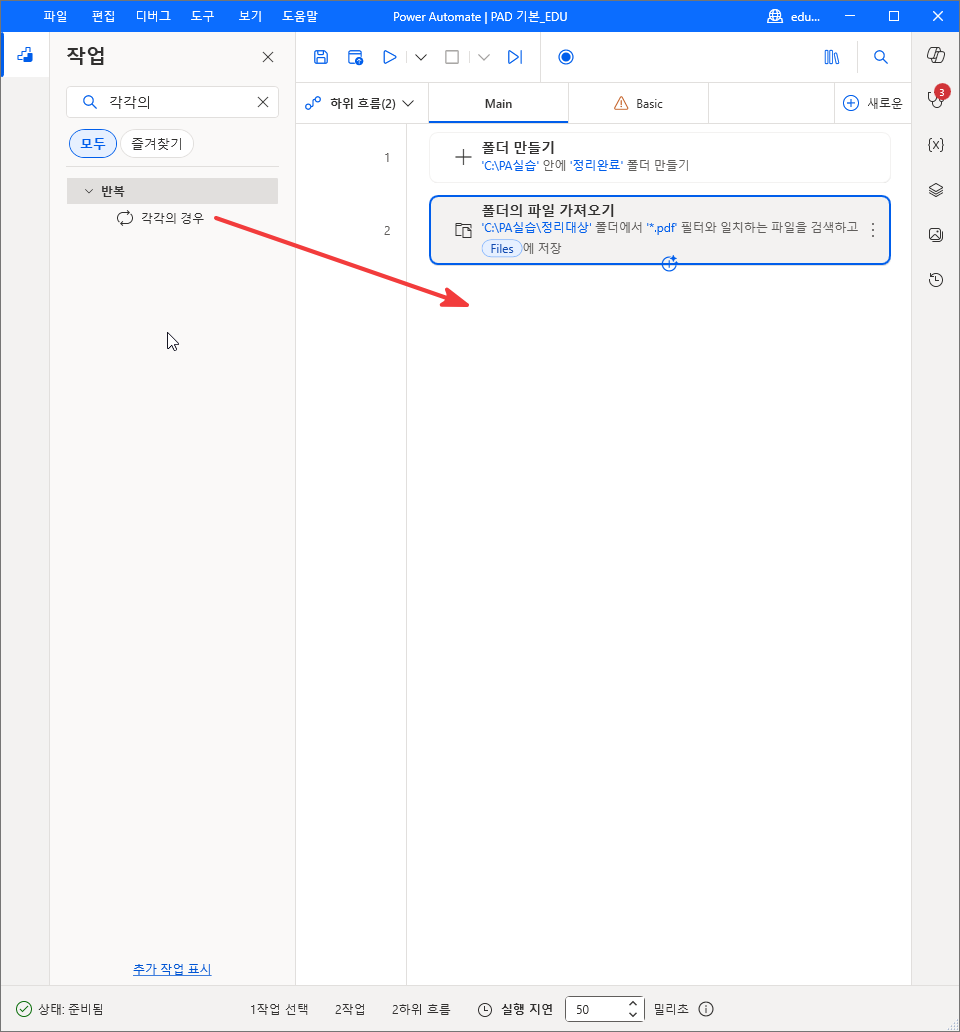This screenshot has width=960, height=1032.
Task: Click the action search field containing 각각의
Action: pyautogui.click(x=172, y=102)
